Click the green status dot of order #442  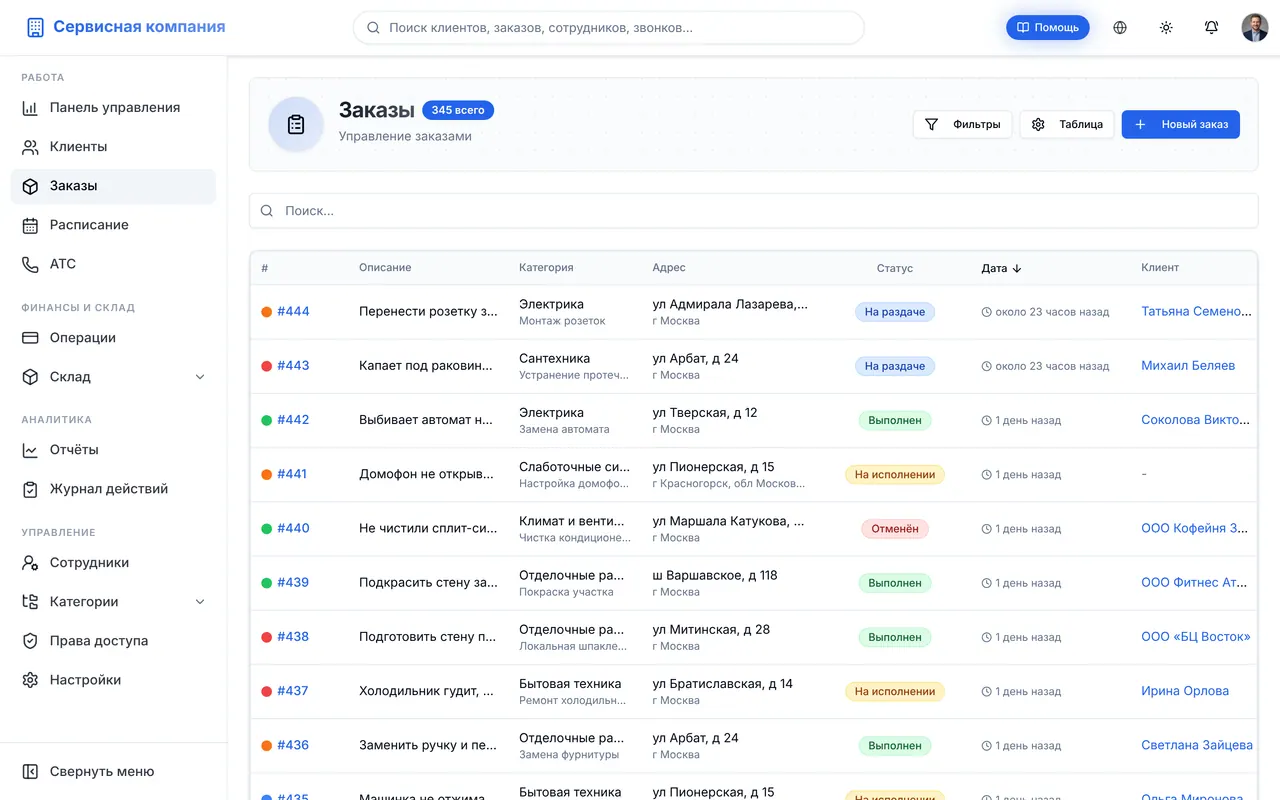click(x=267, y=420)
